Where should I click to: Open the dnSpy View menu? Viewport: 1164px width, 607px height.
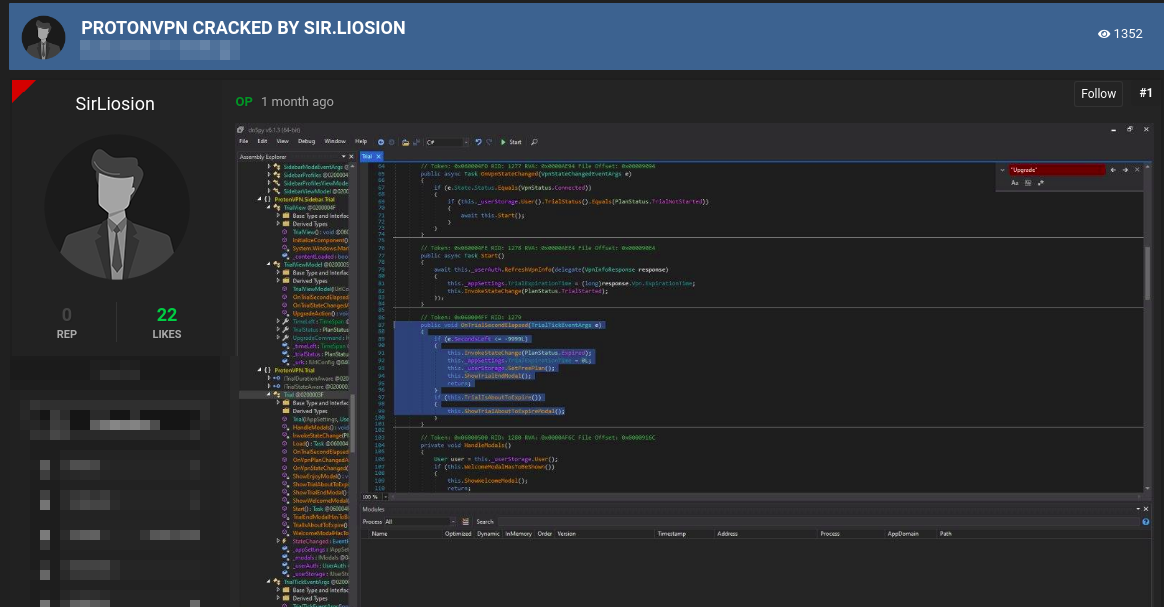click(x=283, y=142)
